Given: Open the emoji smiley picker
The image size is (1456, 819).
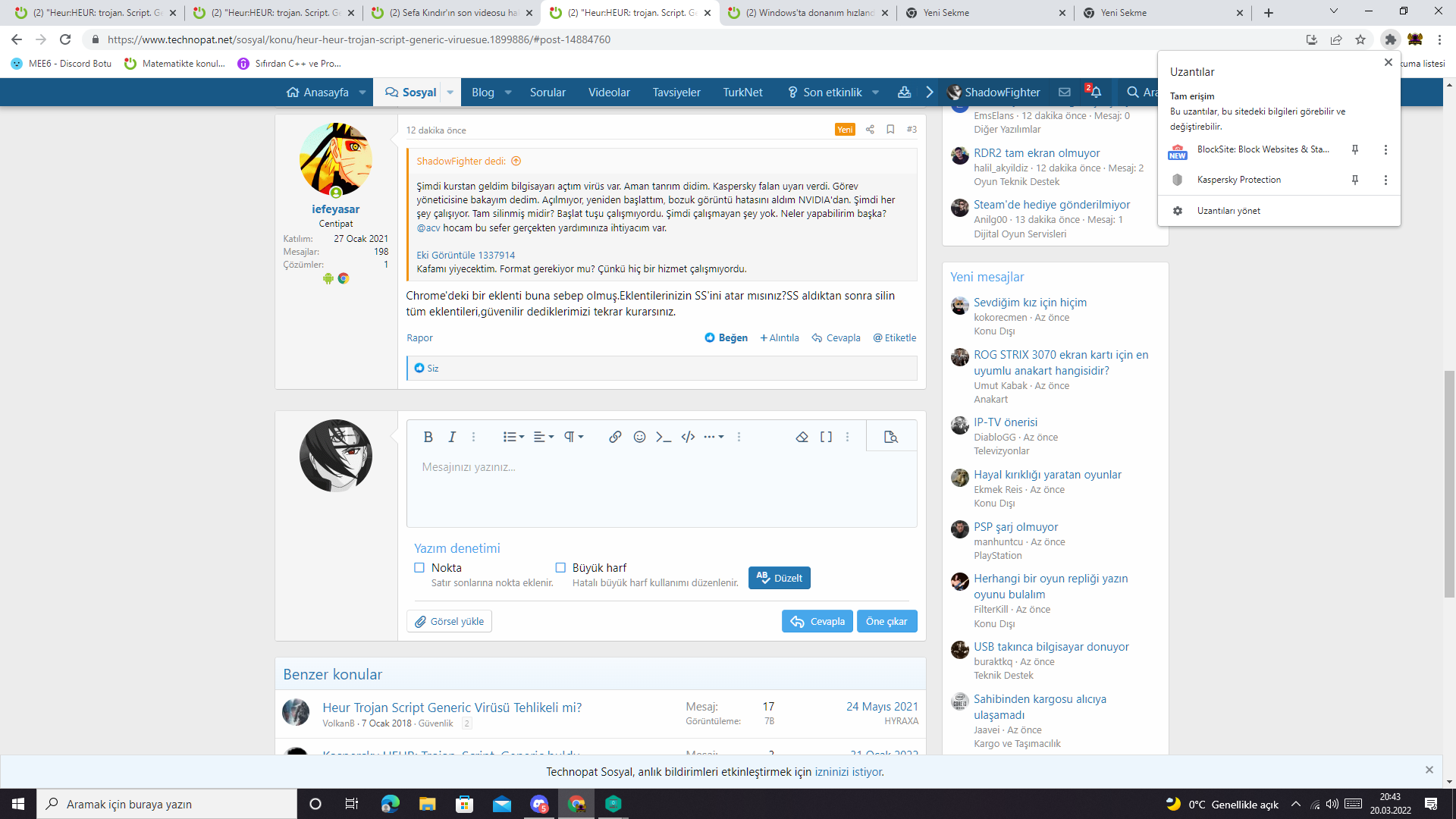Looking at the screenshot, I should [639, 437].
